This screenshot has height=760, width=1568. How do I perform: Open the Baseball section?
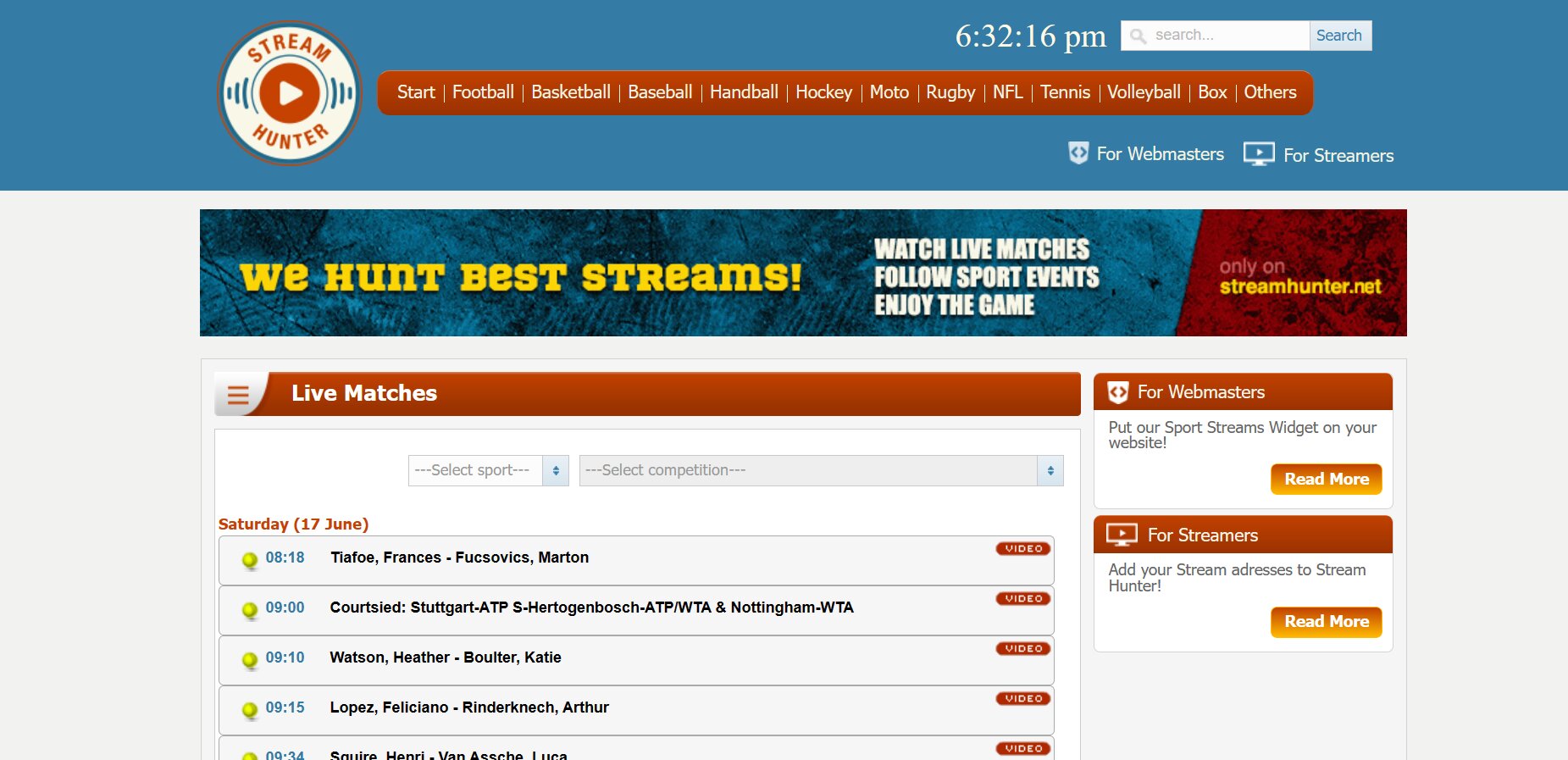pyautogui.click(x=660, y=92)
